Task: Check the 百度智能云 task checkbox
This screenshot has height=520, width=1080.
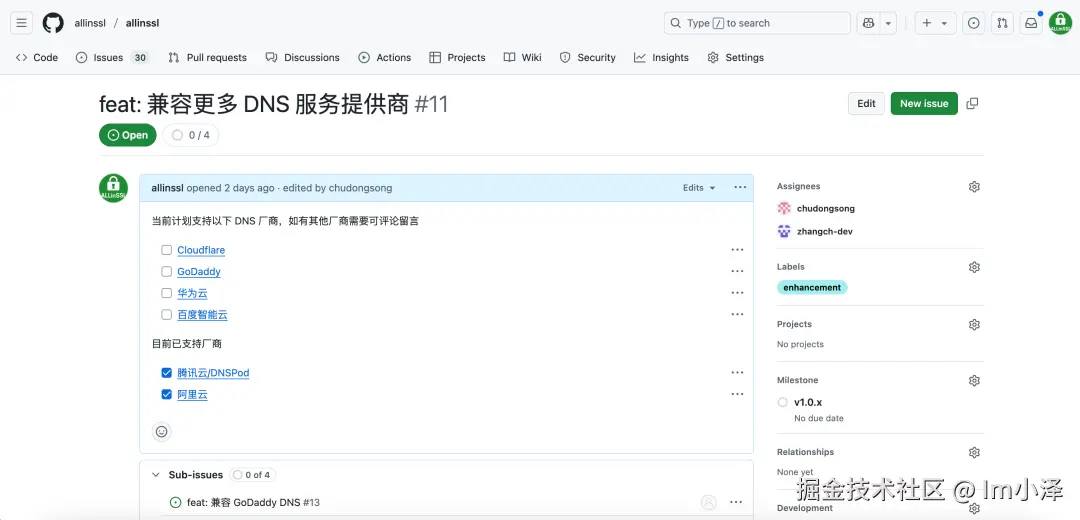Action: pos(166,315)
